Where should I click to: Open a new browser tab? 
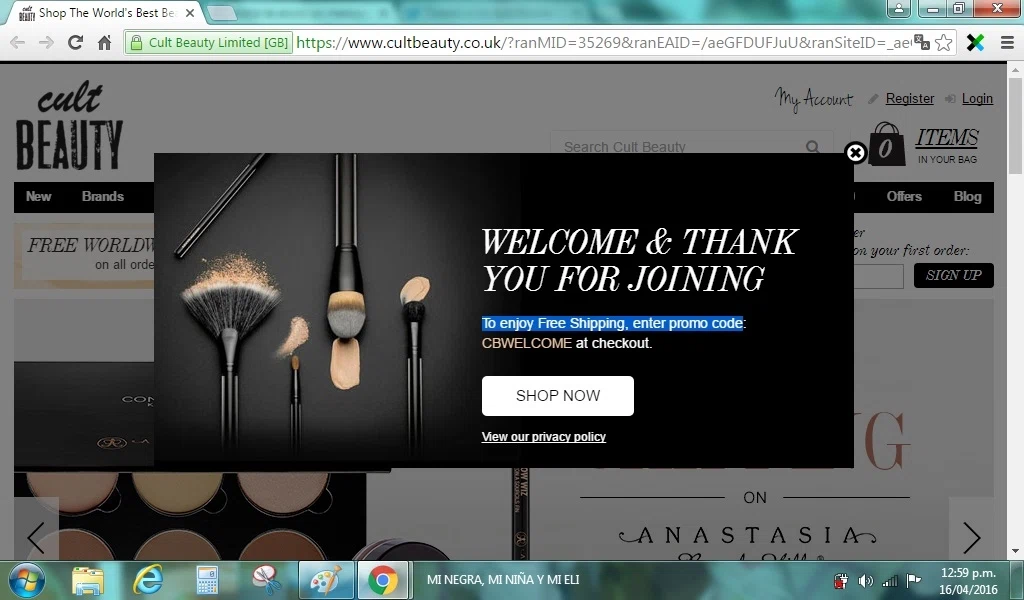click(222, 12)
